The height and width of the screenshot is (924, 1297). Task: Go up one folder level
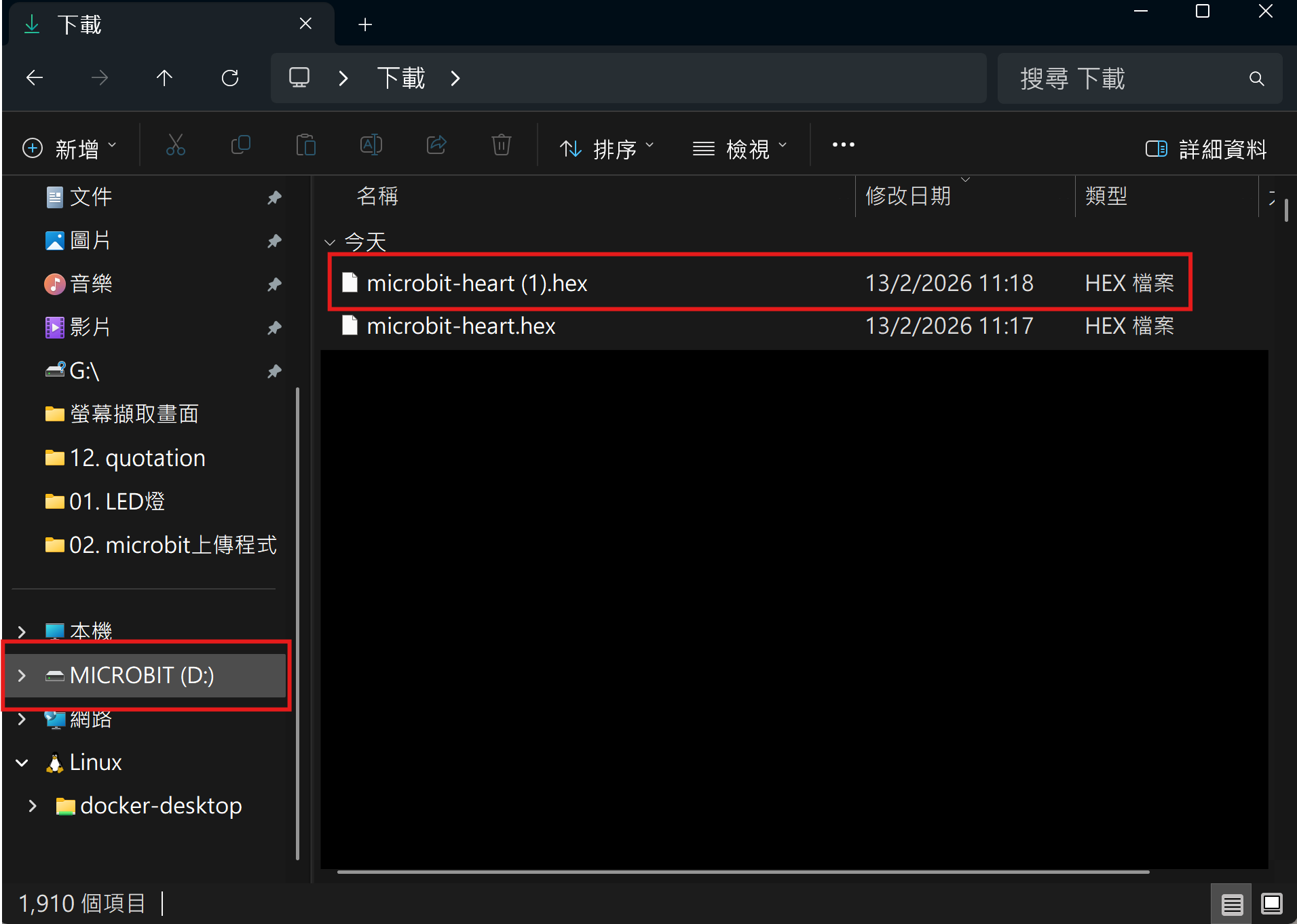[164, 78]
